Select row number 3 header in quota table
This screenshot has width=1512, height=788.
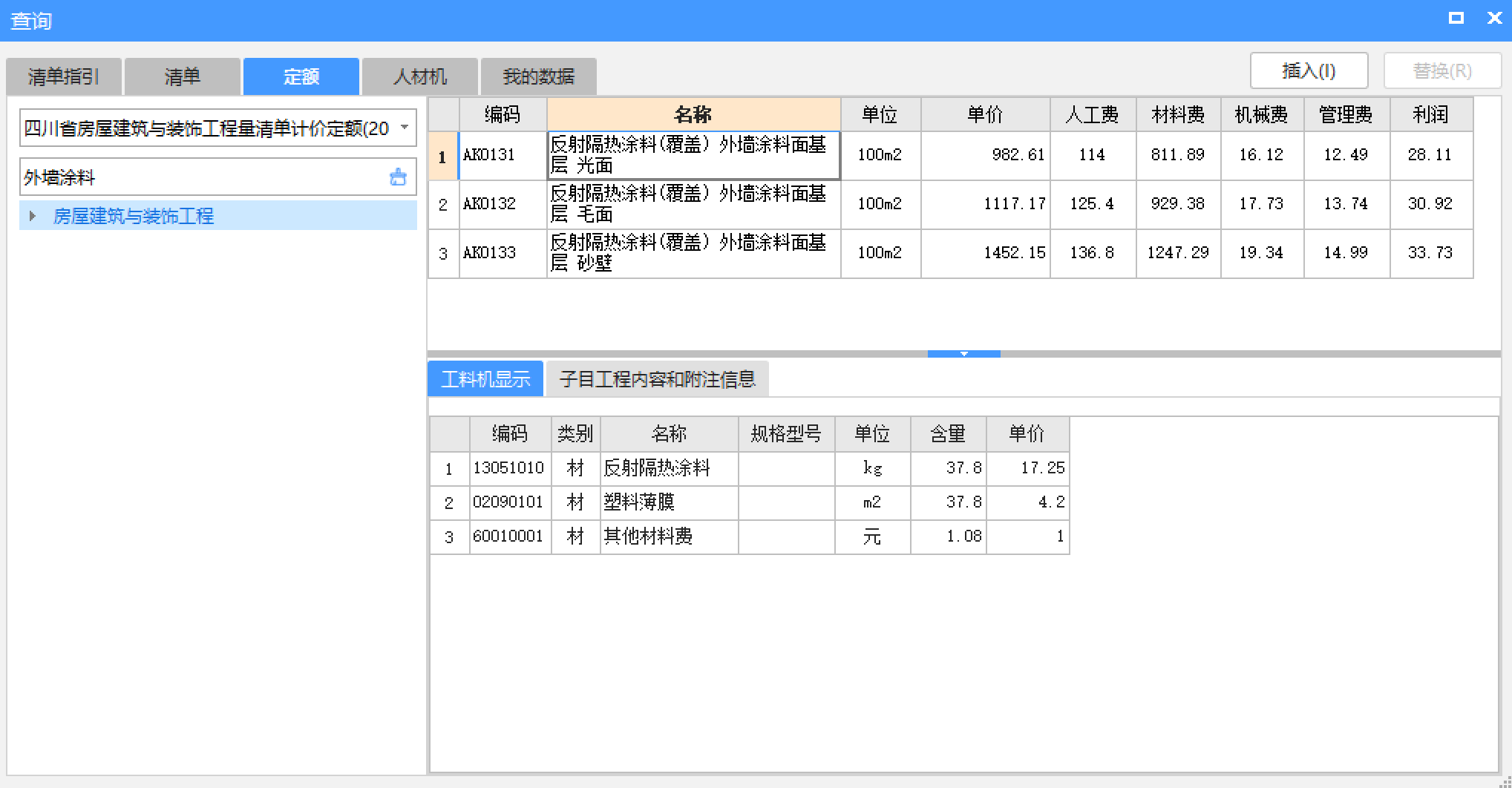443,253
